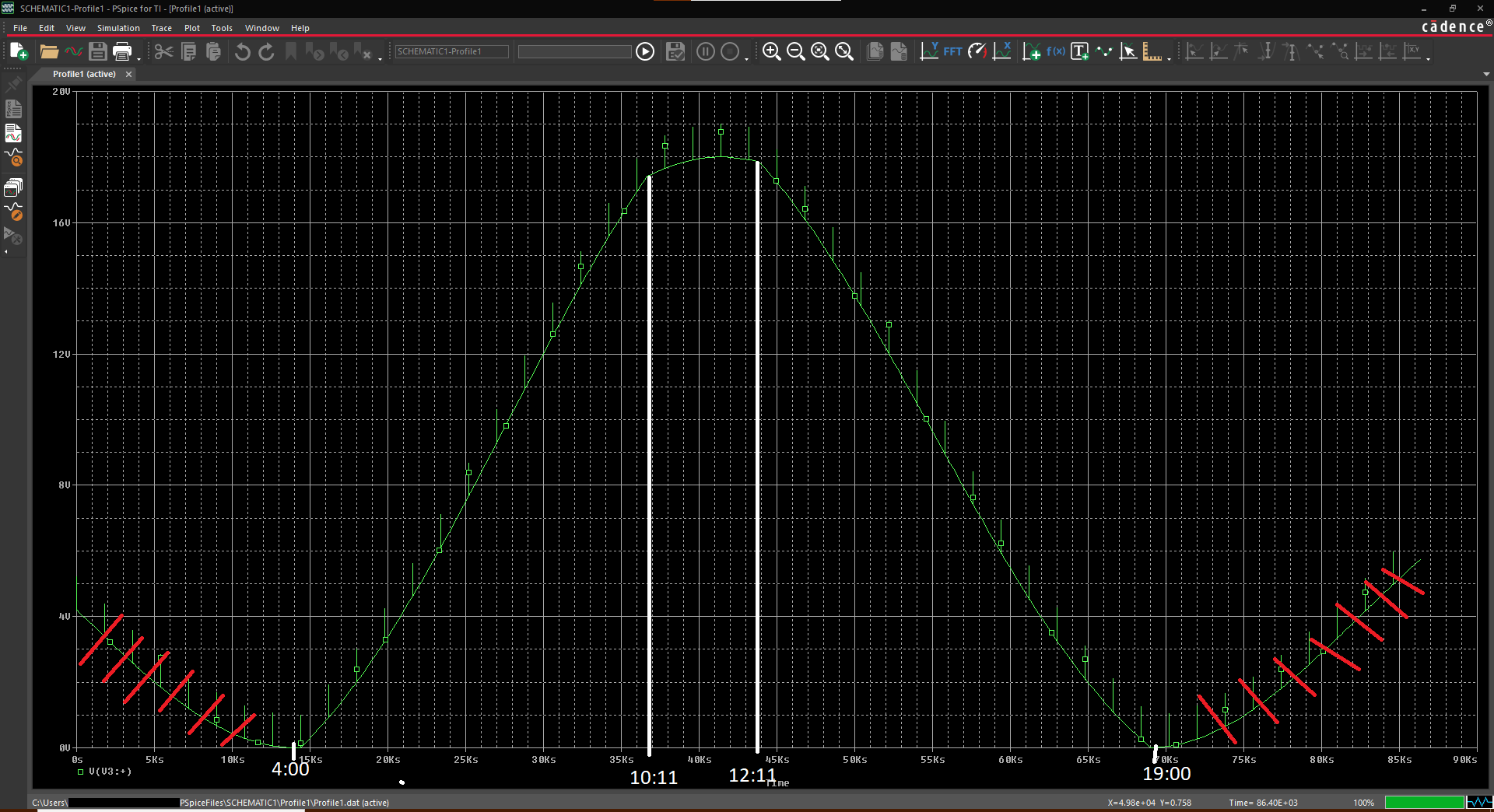1494x812 pixels.
Task: Select the Profile1 (active) tab
Action: coord(84,74)
